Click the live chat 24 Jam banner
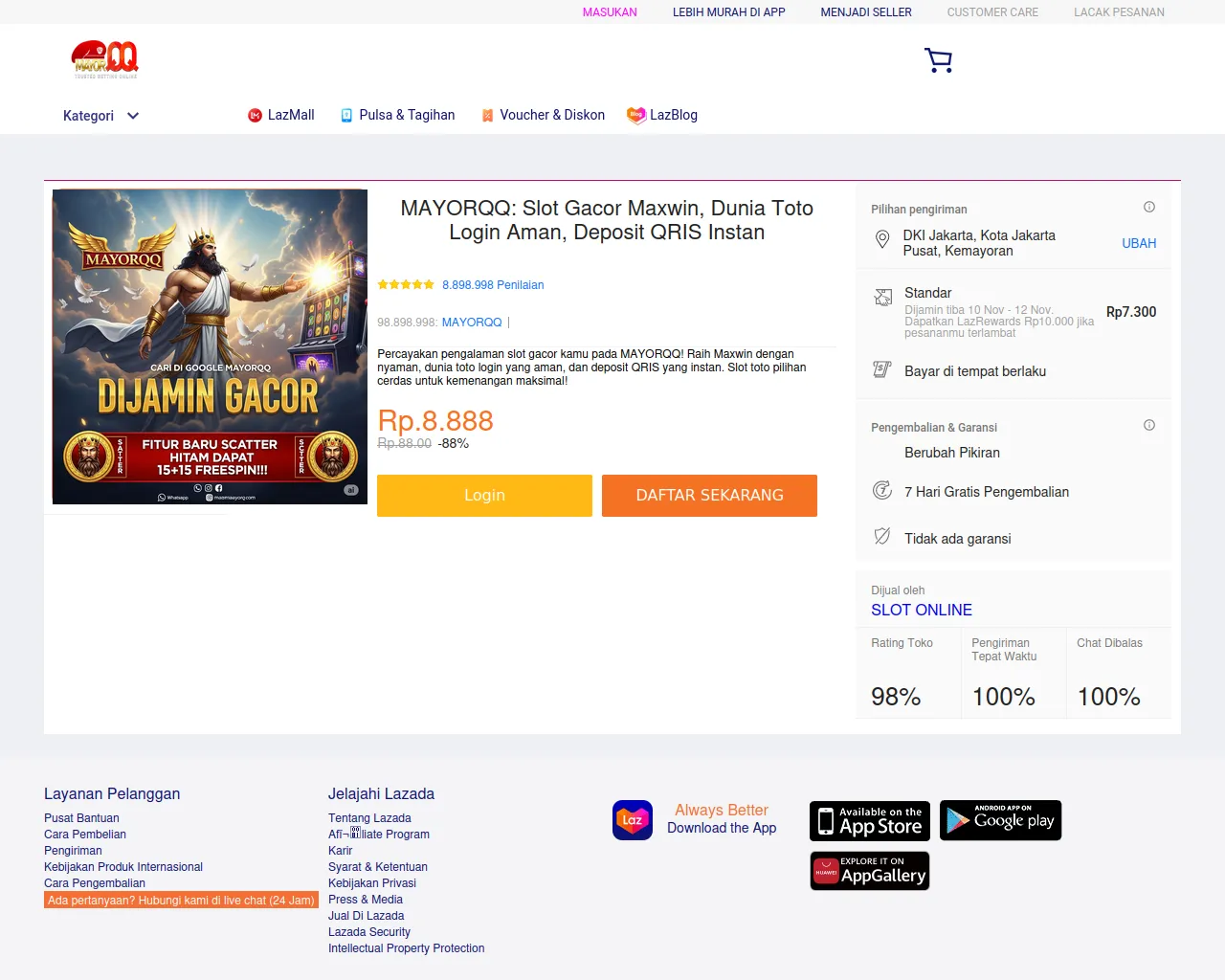Viewport: 1225px width, 980px height. [181, 901]
